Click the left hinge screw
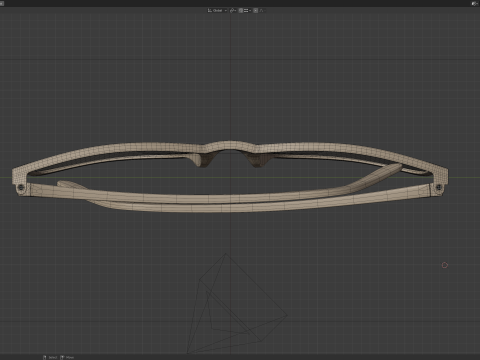 21,187
